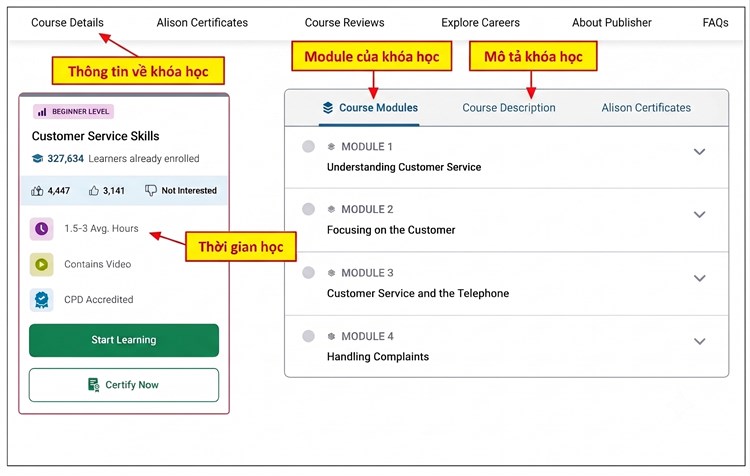Screen dimensions: 750x476
Task: Click the Focusing on the Customer module title
Action: [391, 230]
